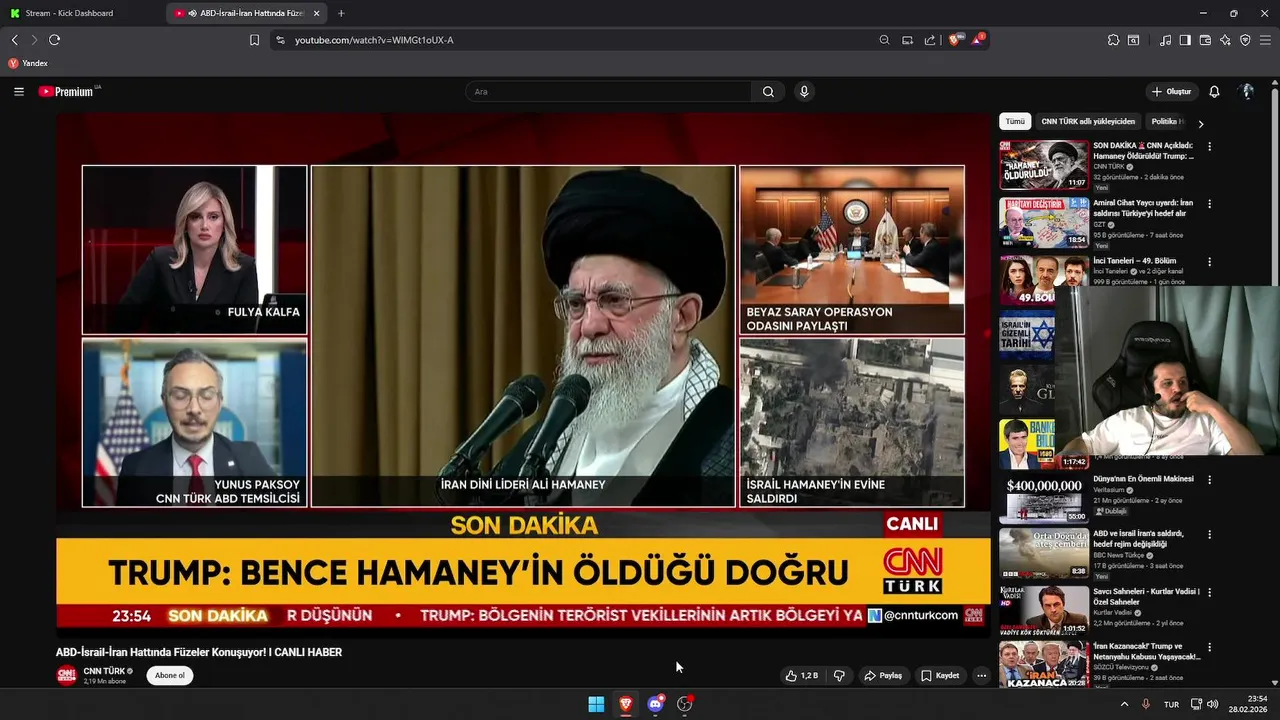The image size is (1280, 720).
Task: Bookmark this page via bookmark icon
Action: coord(254,40)
